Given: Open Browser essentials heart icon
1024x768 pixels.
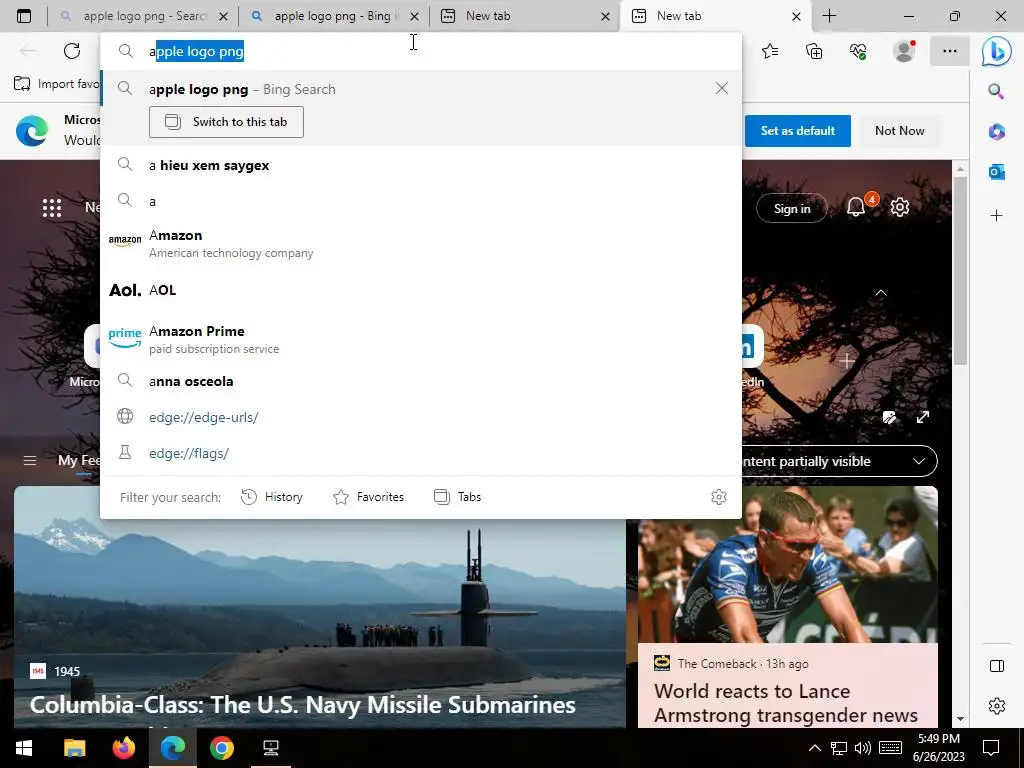Looking at the screenshot, I should click(x=858, y=51).
